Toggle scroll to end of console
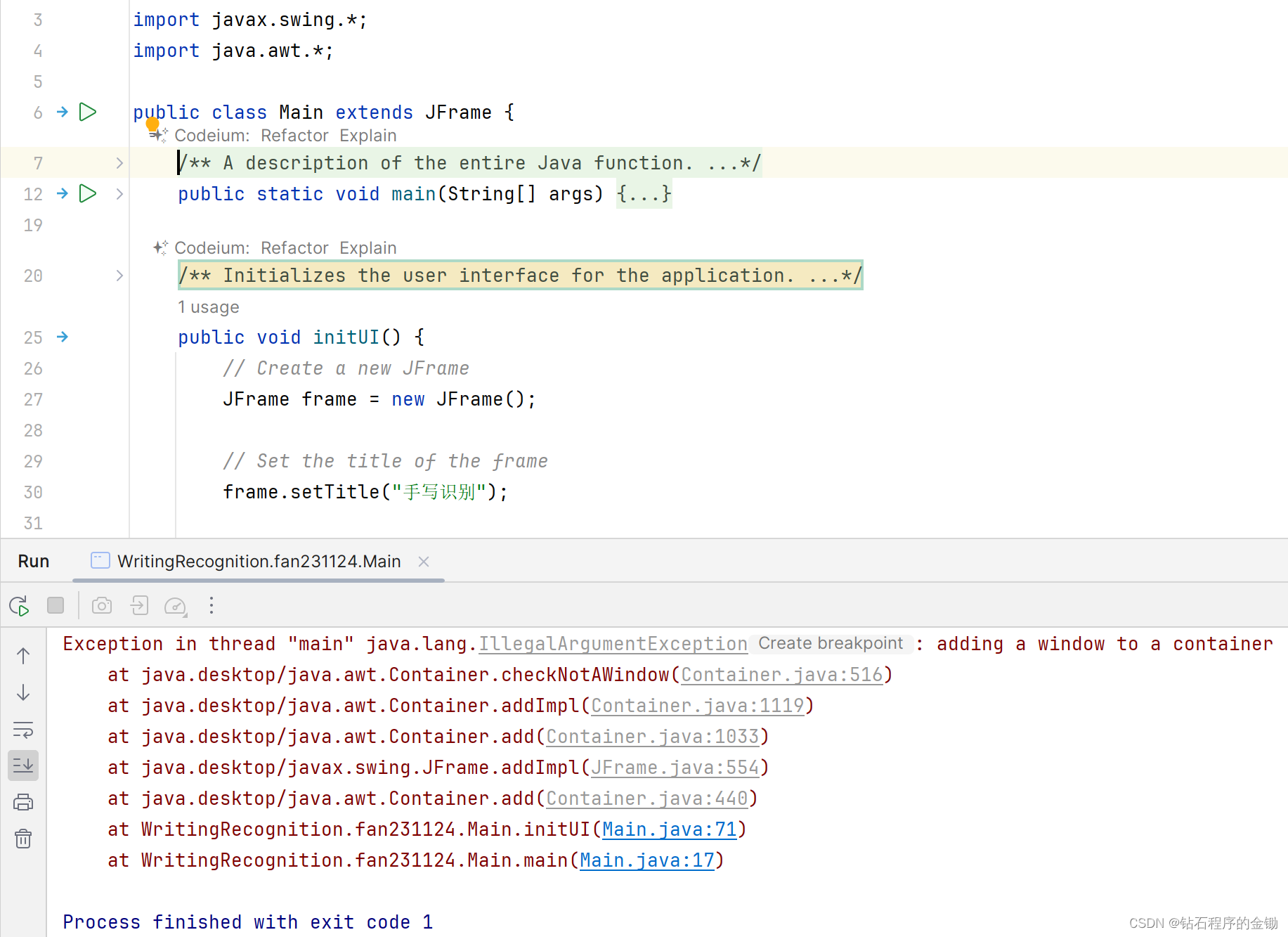 (23, 765)
